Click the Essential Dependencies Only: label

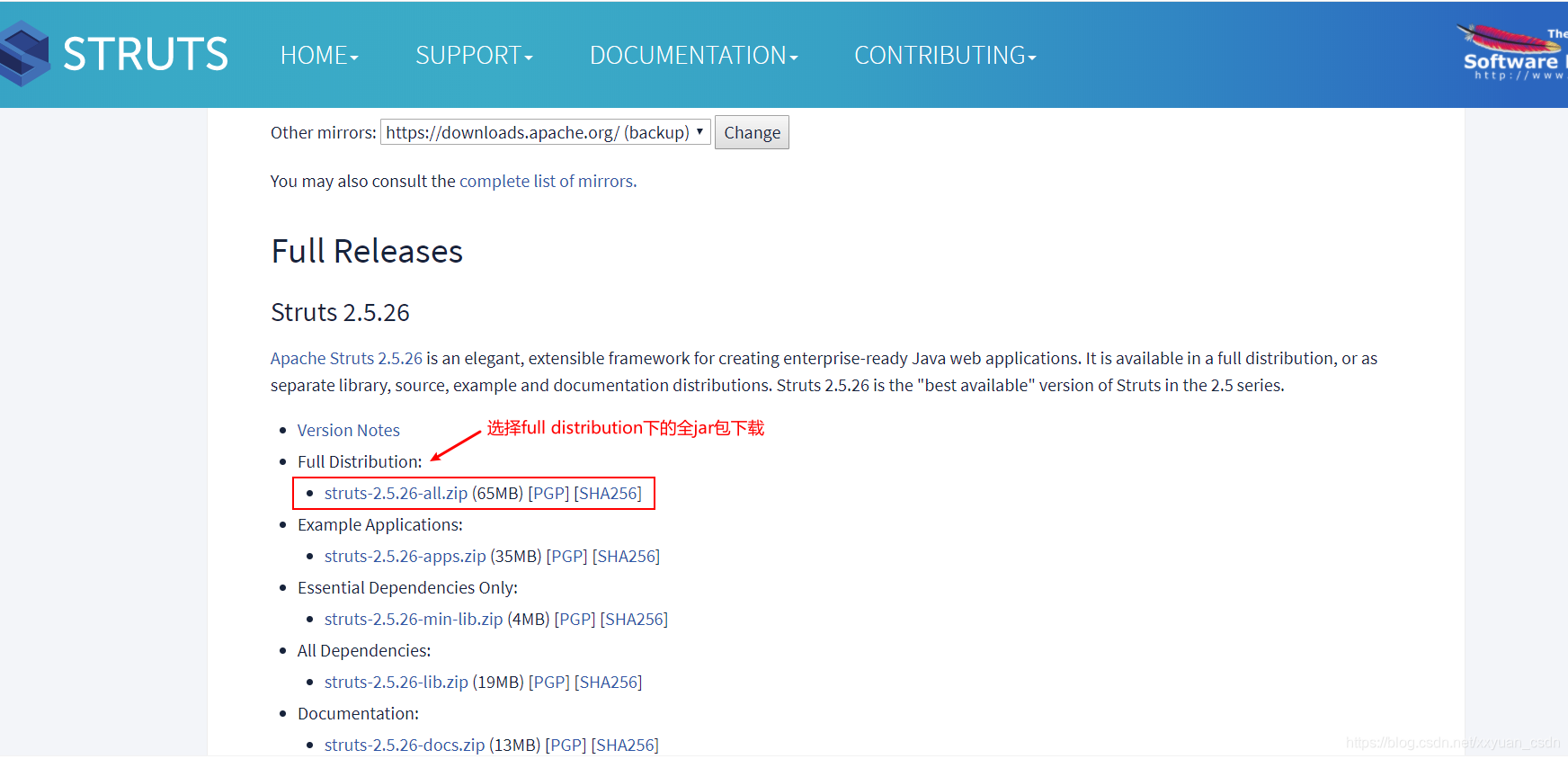[x=408, y=587]
